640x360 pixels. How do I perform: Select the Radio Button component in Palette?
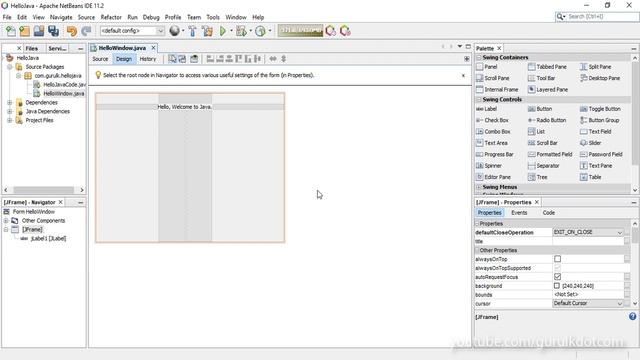point(547,120)
